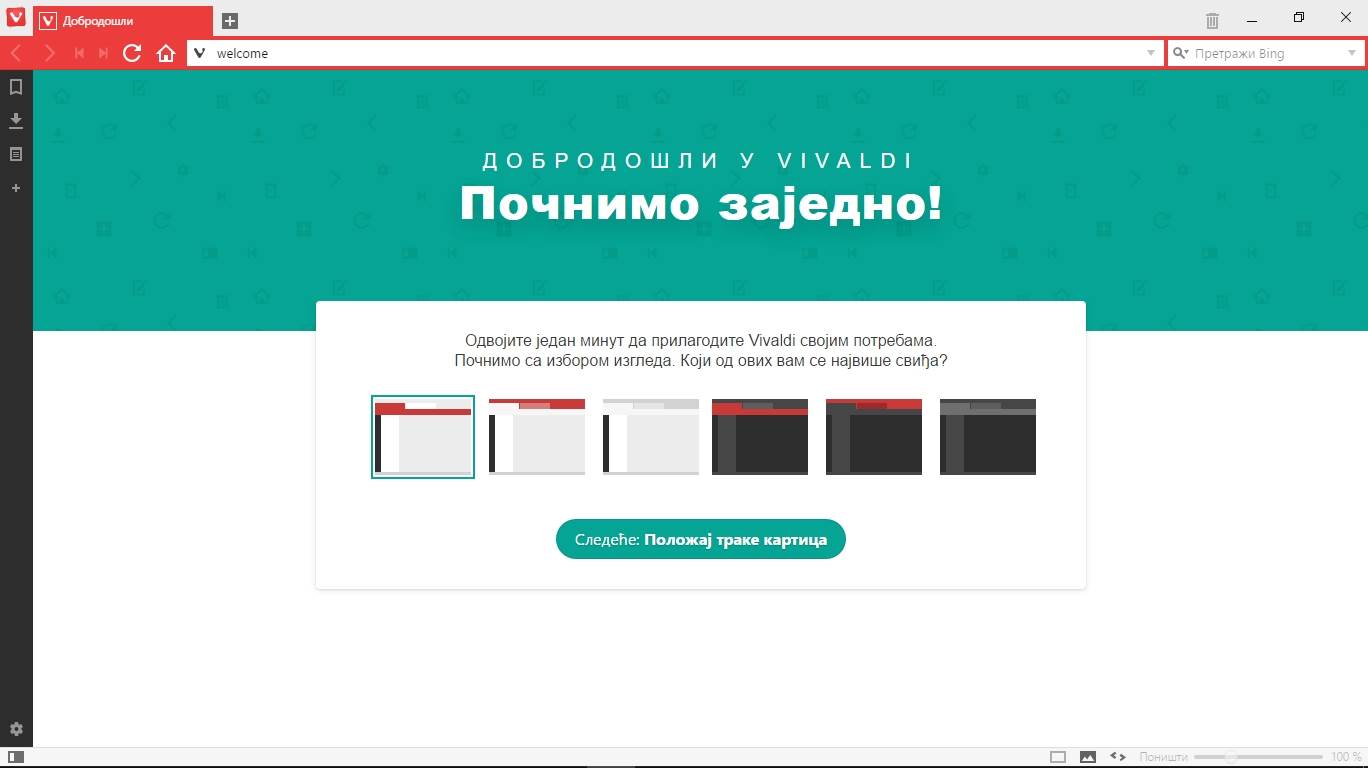The width and height of the screenshot is (1368, 768).
Task: Open the Vivaldi main menu icon
Action: tap(16, 19)
